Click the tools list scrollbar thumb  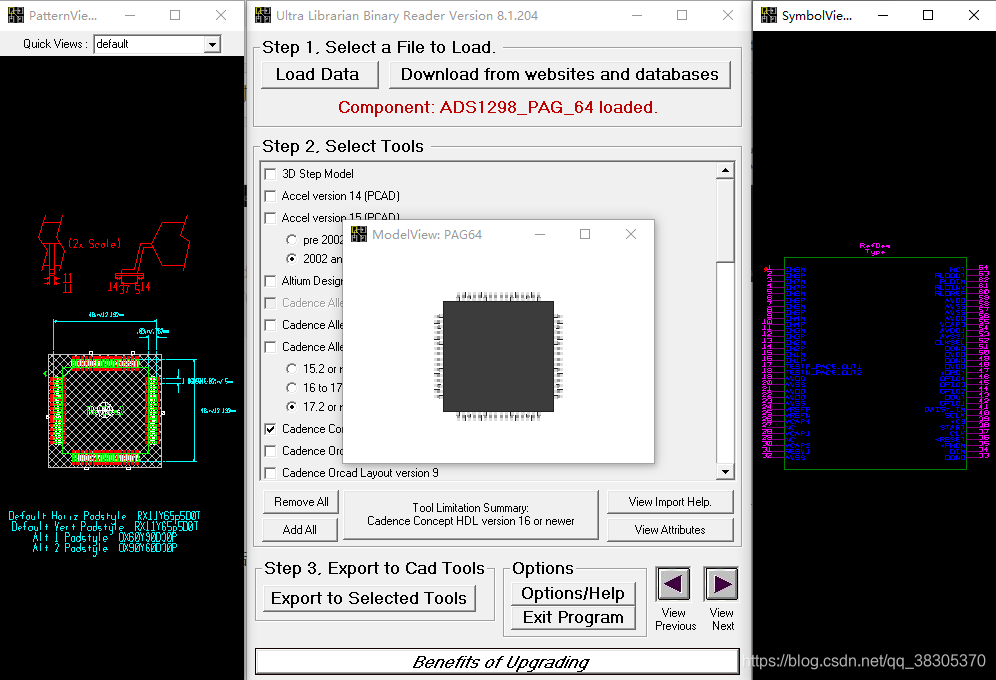tap(725, 220)
